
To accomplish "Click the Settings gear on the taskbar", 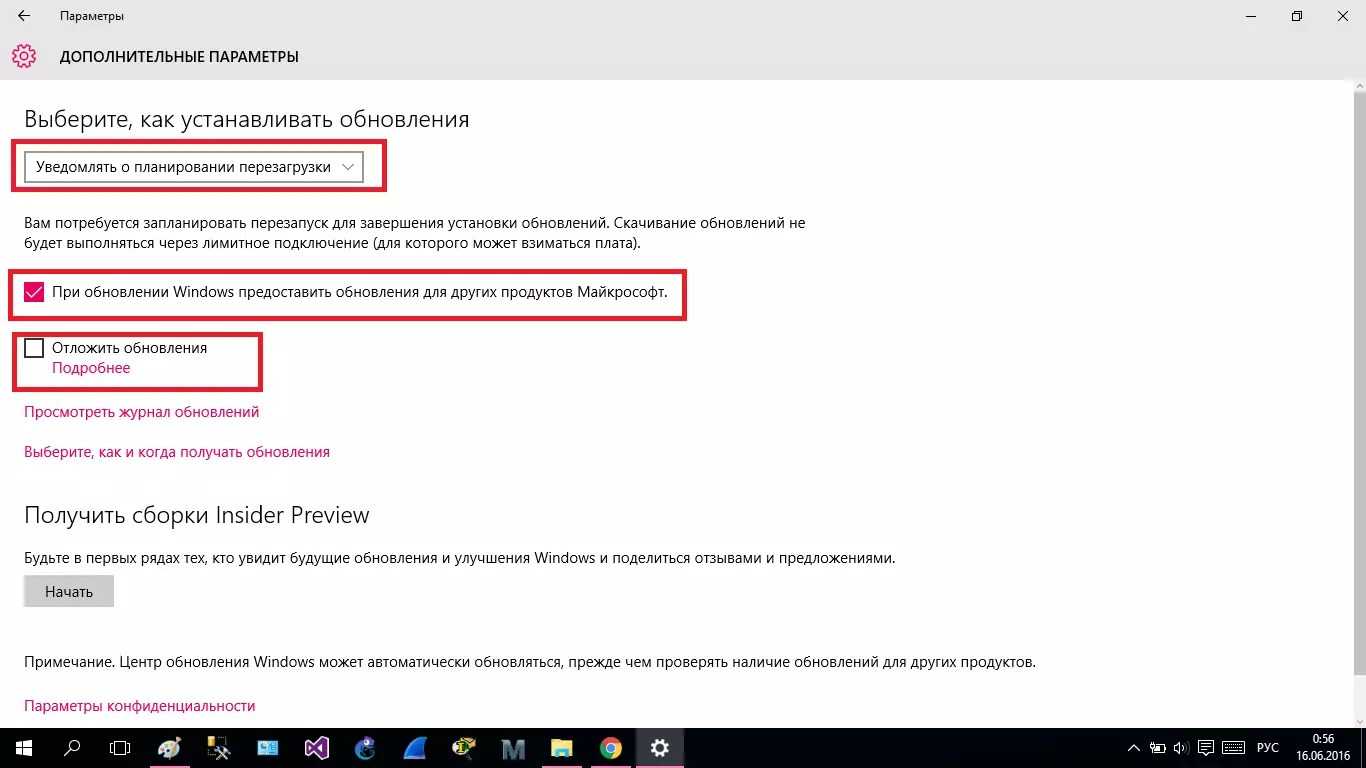I will [660, 748].
